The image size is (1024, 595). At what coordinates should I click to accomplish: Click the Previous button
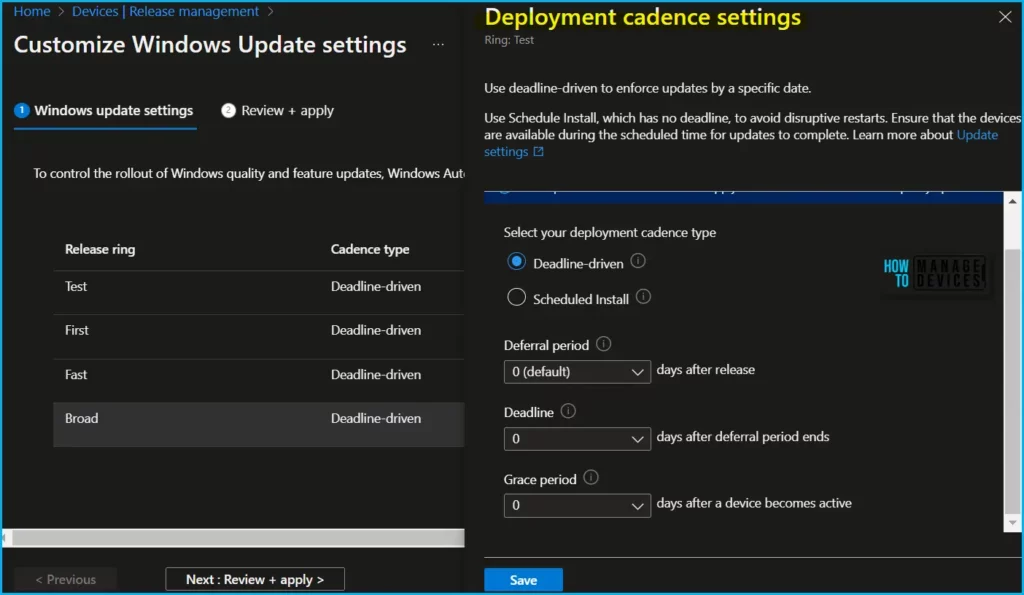pos(65,579)
